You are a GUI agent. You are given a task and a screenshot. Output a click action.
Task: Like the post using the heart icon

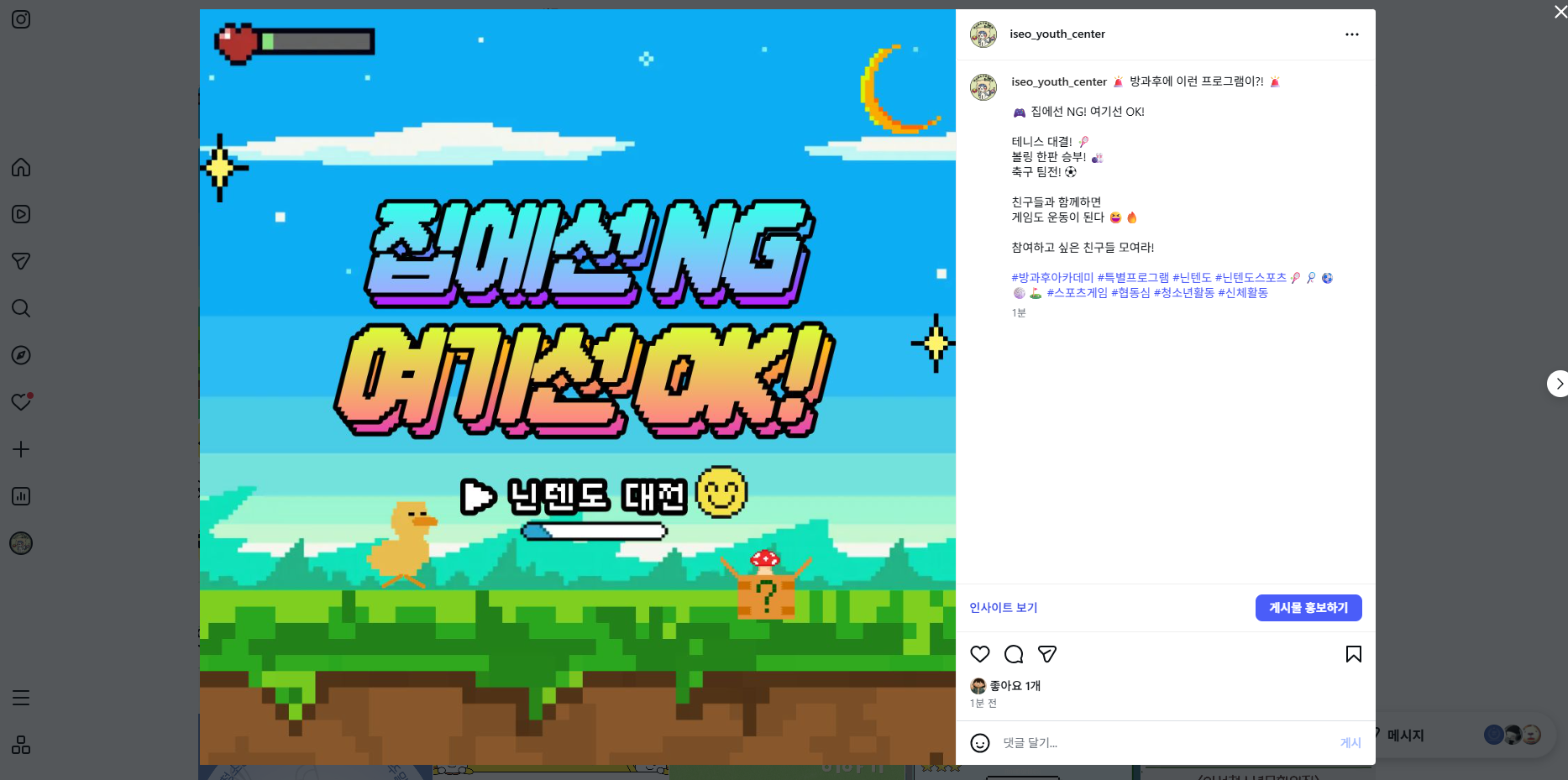[980, 653]
